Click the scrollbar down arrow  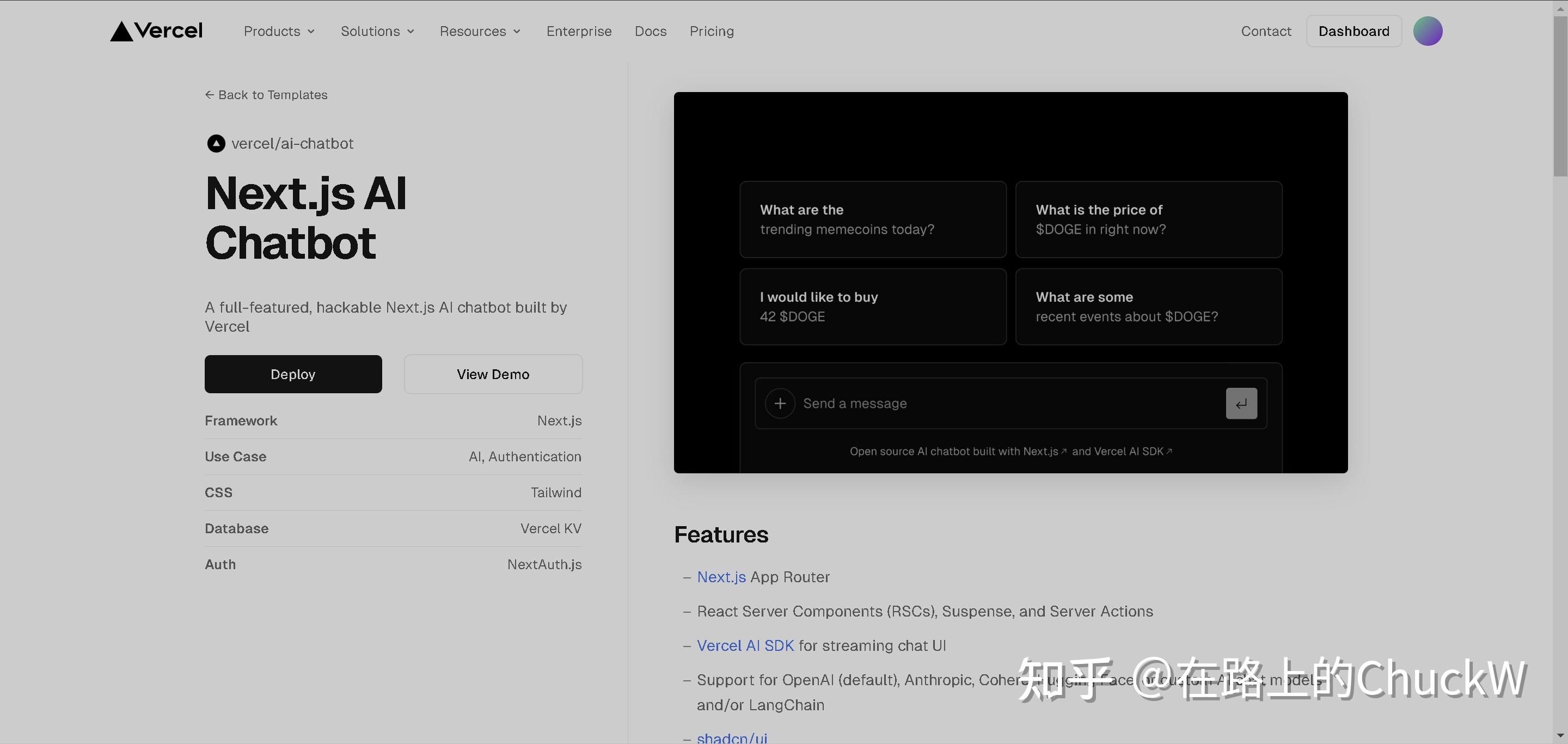[1561, 735]
